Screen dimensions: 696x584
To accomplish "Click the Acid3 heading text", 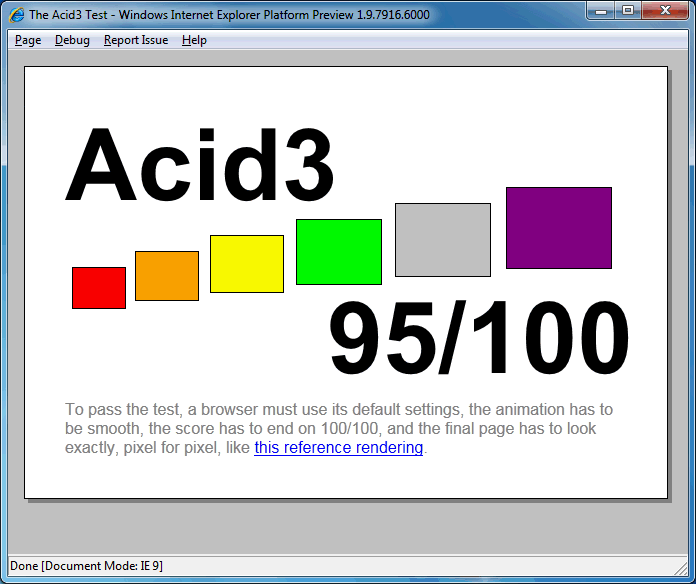I will pyautogui.click(x=200, y=166).
